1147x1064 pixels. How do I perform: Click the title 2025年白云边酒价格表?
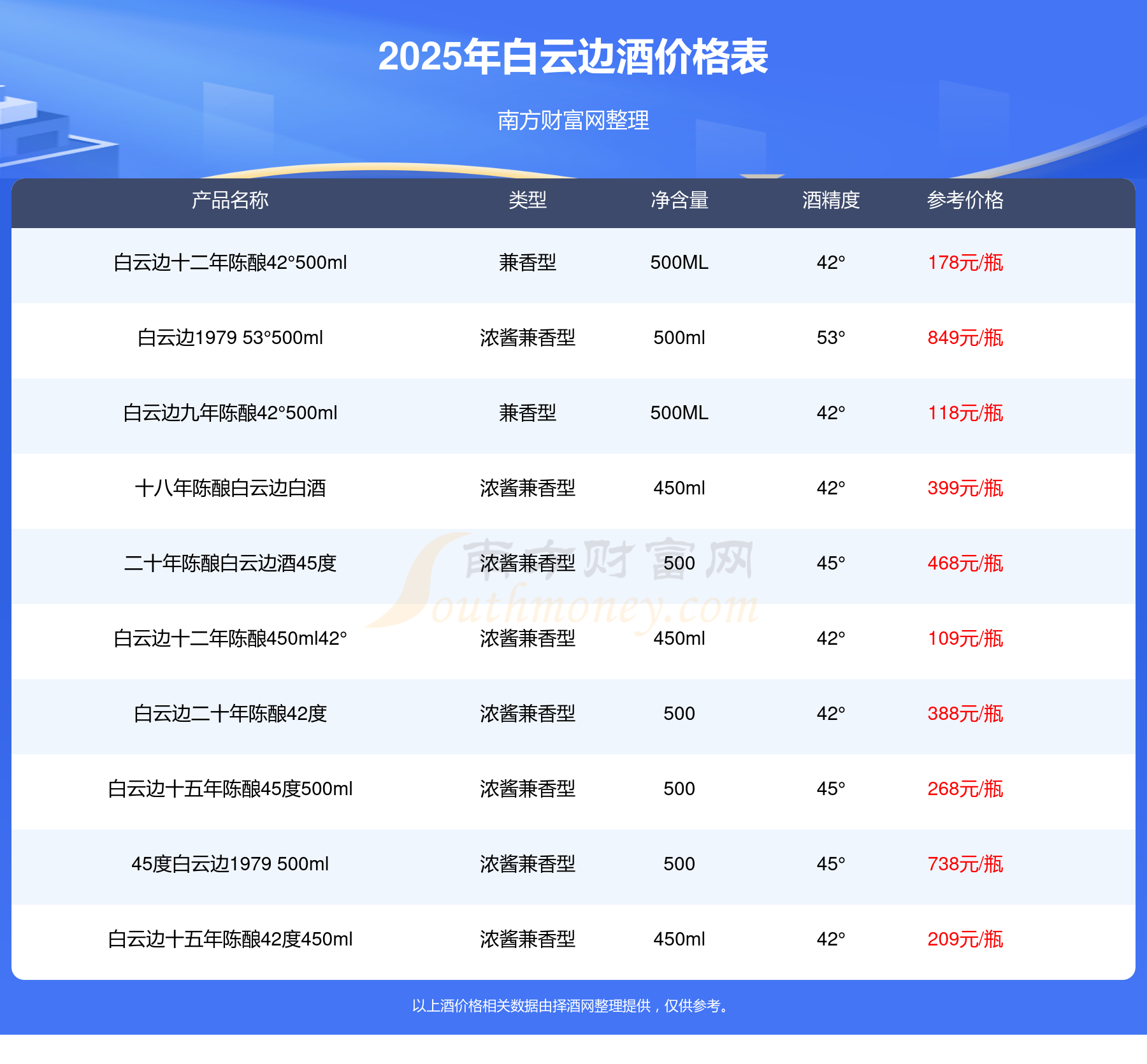573,57
